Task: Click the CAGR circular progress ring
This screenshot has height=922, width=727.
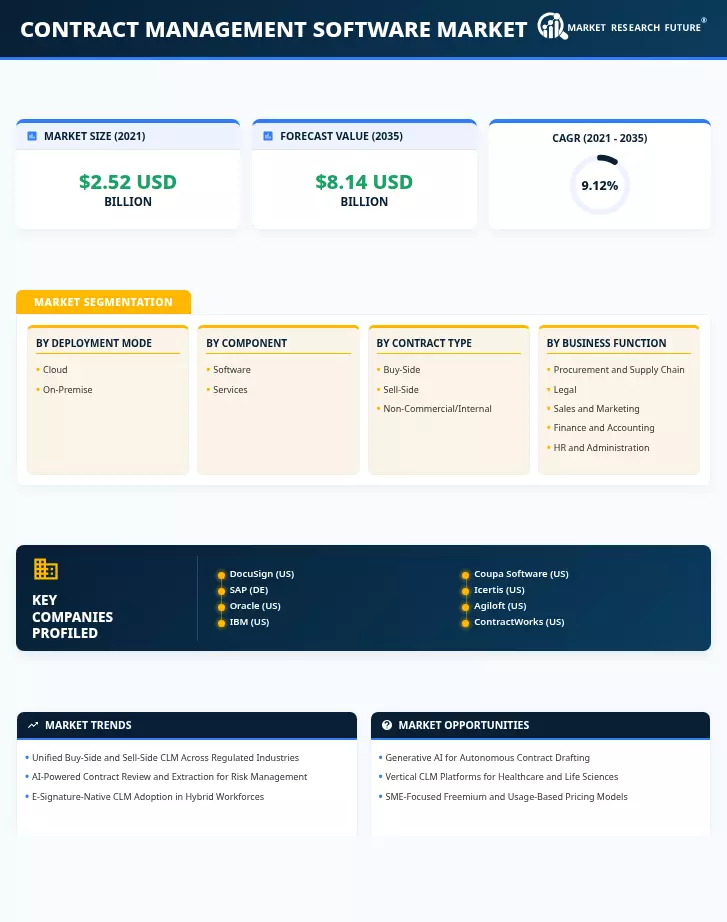Action: [x=599, y=185]
